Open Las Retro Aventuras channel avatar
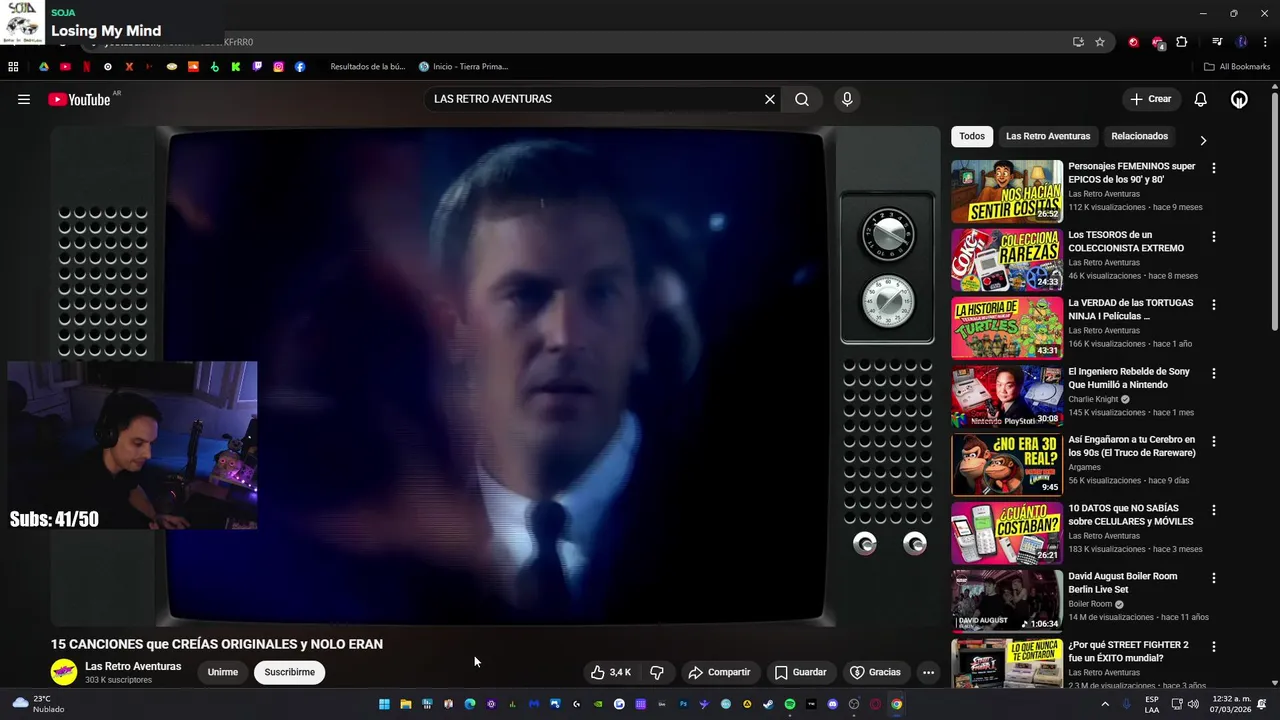This screenshot has width=1280, height=720. pos(64,672)
